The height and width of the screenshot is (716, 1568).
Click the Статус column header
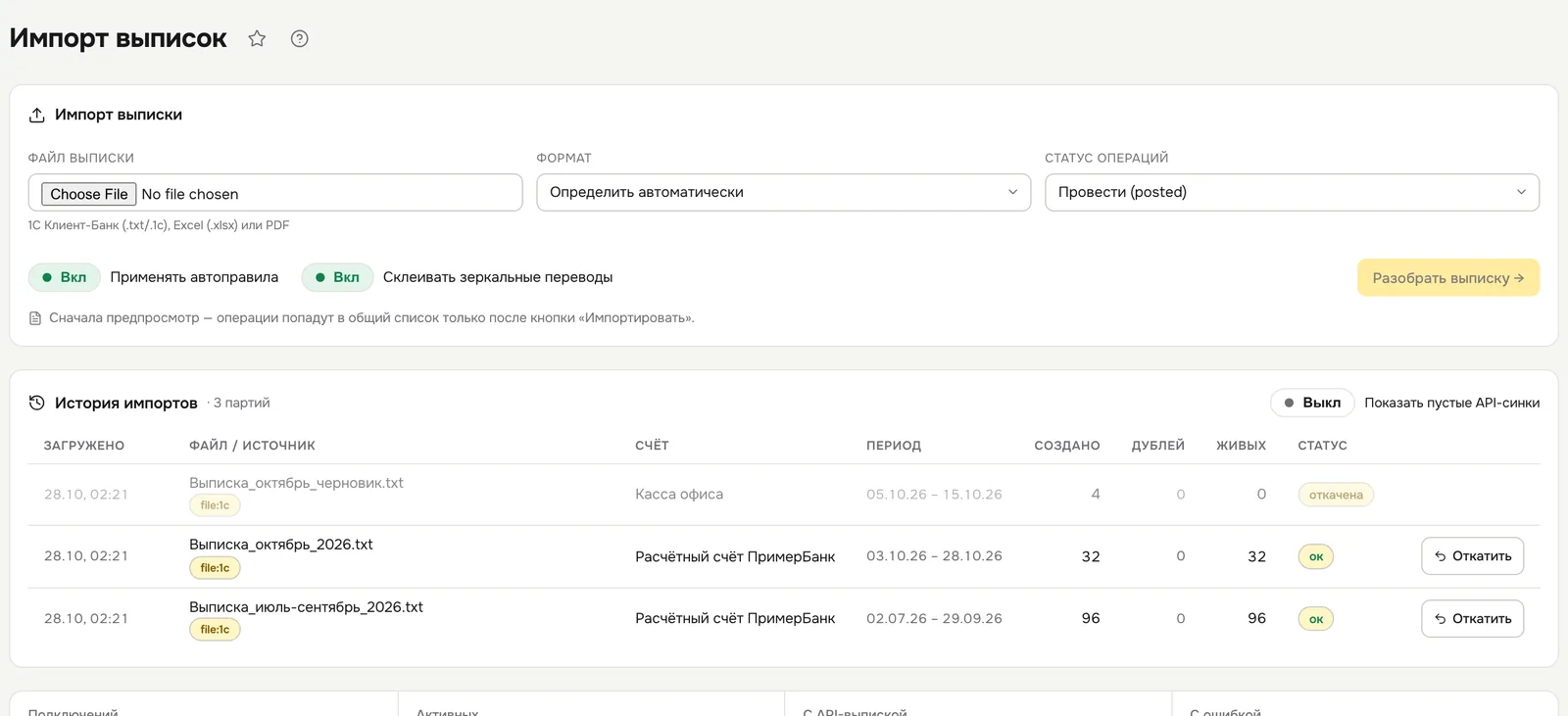coord(1323,446)
